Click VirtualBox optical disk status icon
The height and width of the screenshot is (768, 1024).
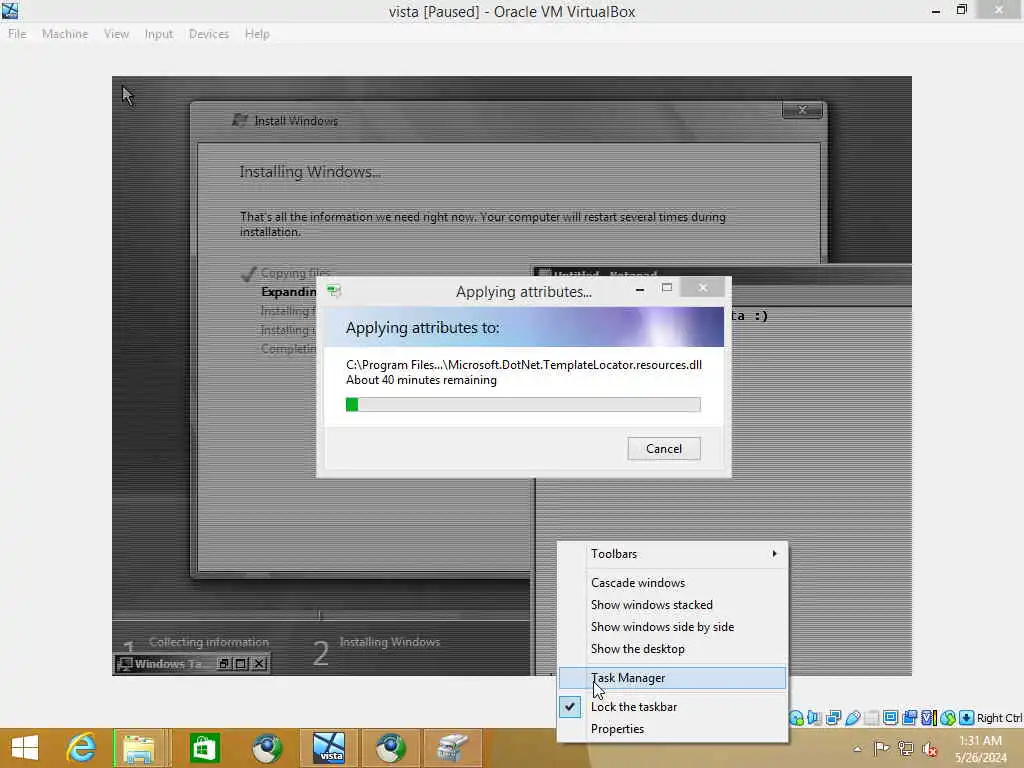click(x=796, y=718)
